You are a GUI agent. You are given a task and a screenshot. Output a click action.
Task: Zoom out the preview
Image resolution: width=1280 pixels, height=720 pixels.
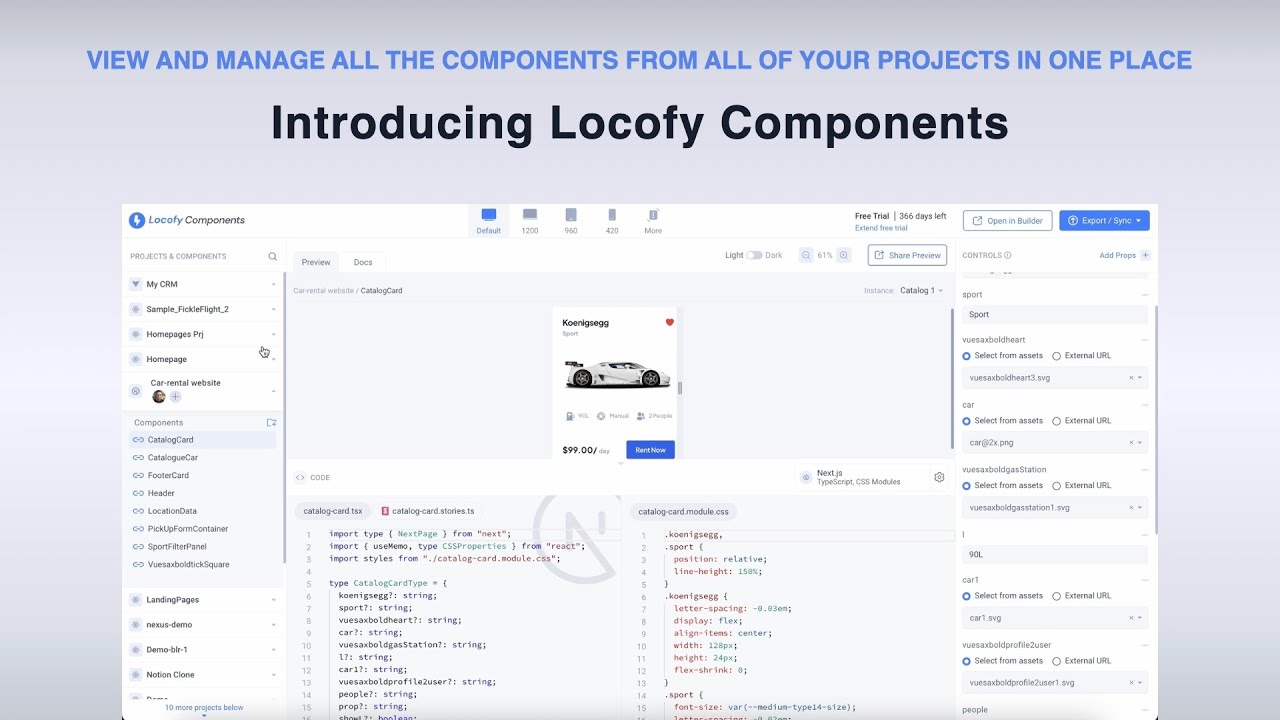pos(806,255)
